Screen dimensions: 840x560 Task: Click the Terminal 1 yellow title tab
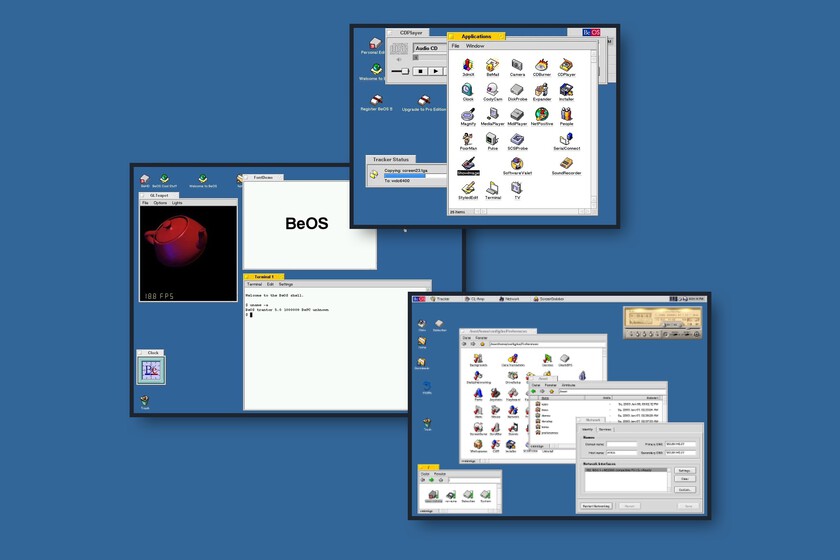264,277
